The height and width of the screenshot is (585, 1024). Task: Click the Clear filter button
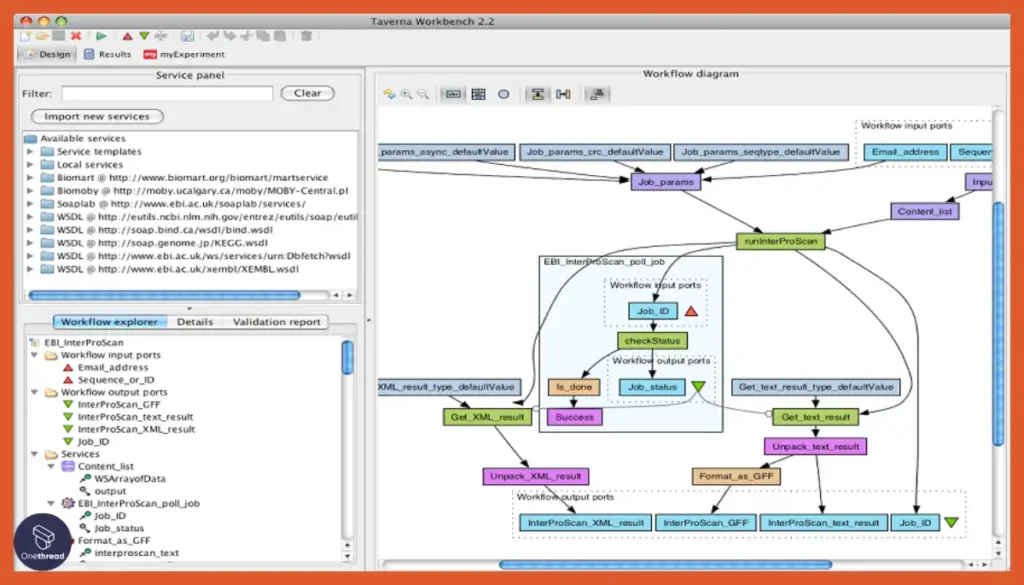coord(308,93)
